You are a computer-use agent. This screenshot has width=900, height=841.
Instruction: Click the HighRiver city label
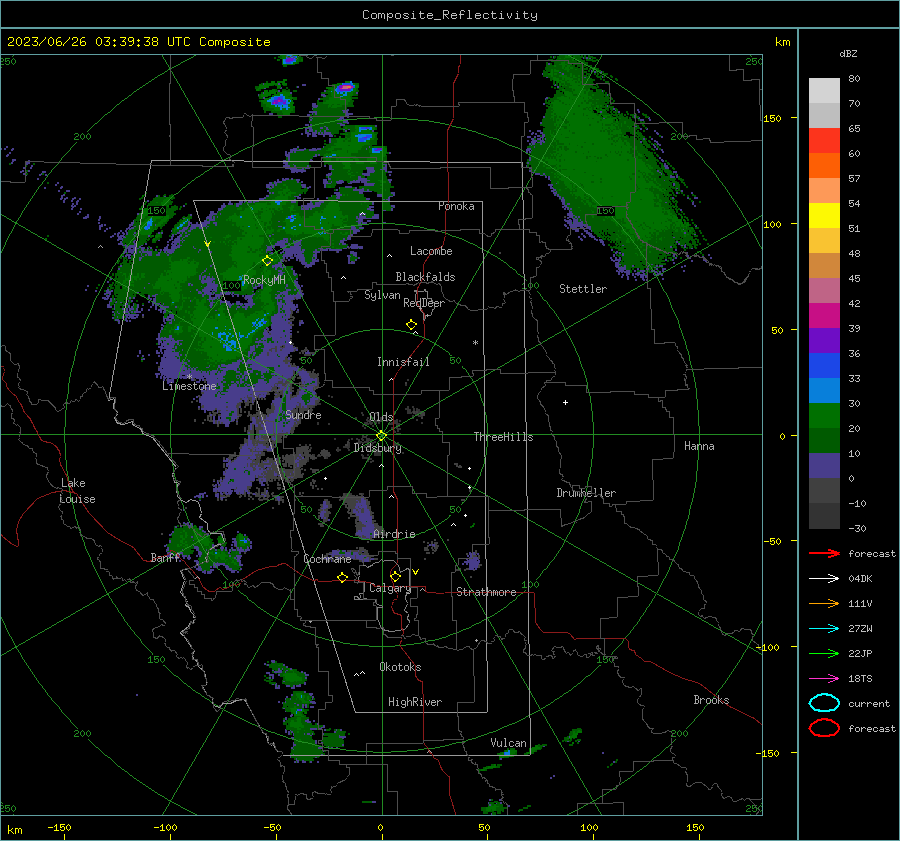pos(415,702)
